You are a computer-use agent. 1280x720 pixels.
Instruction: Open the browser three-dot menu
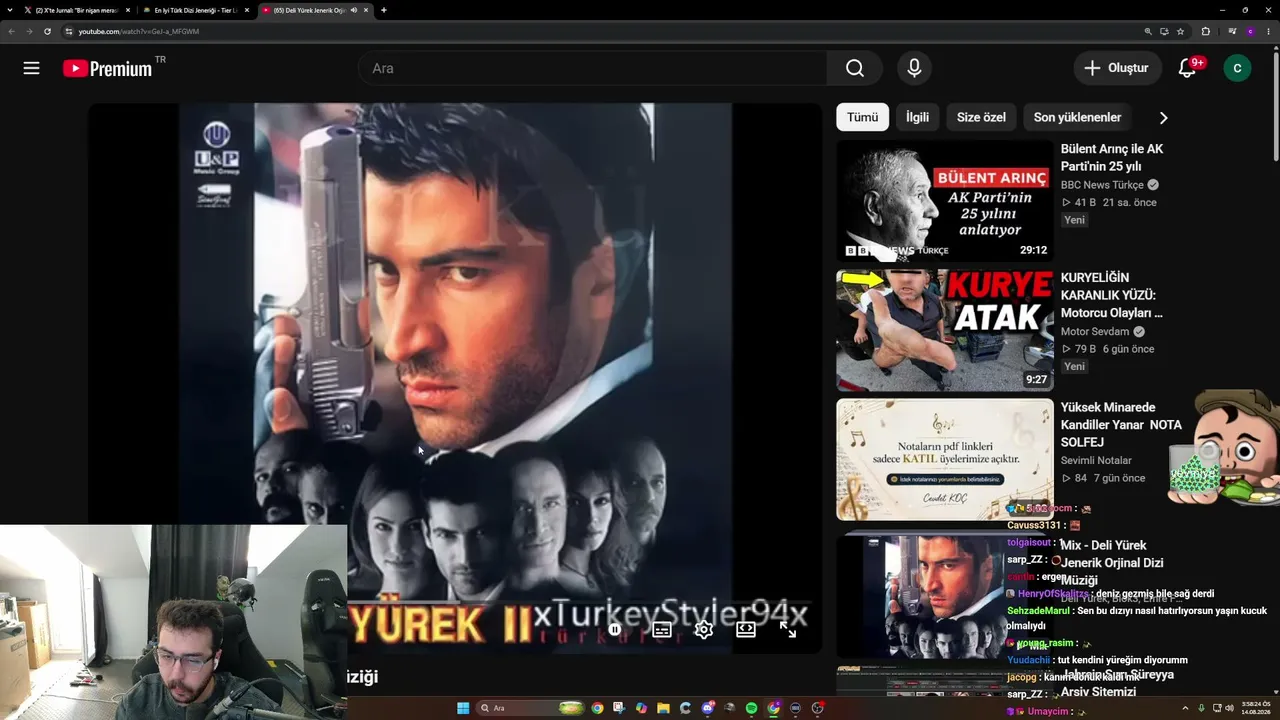1267,31
